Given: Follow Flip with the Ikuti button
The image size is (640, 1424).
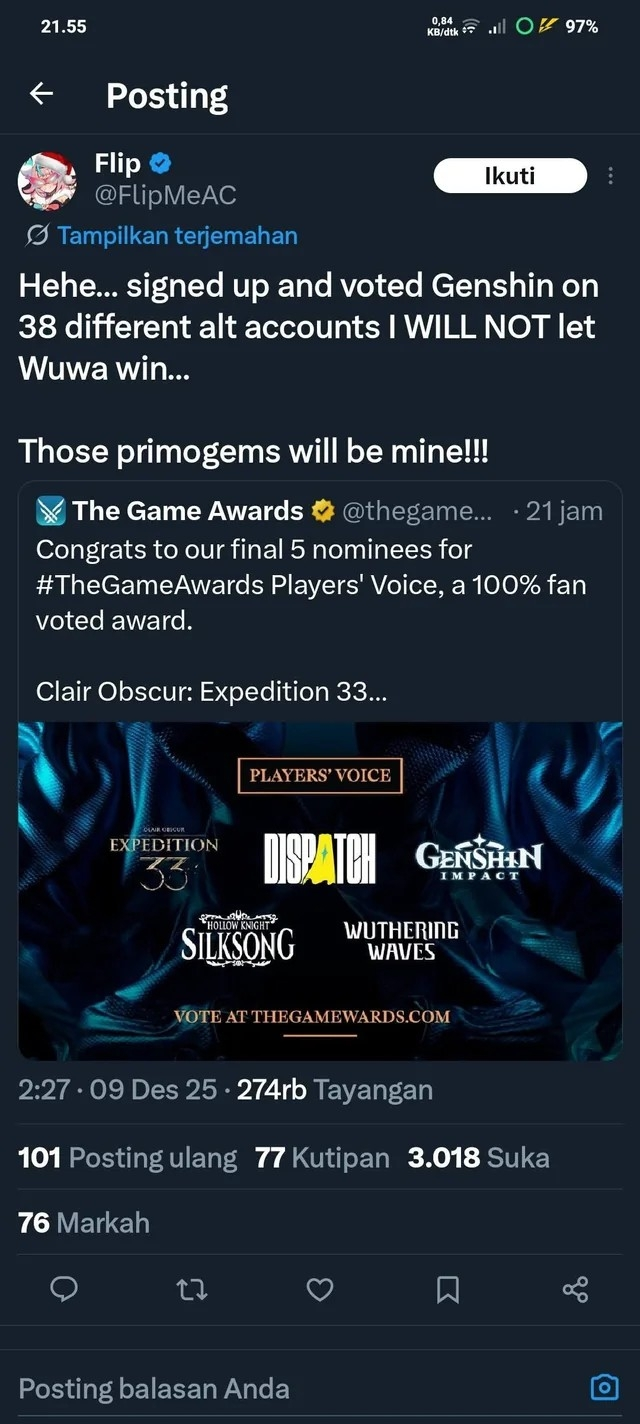Looking at the screenshot, I should pyautogui.click(x=510, y=176).
